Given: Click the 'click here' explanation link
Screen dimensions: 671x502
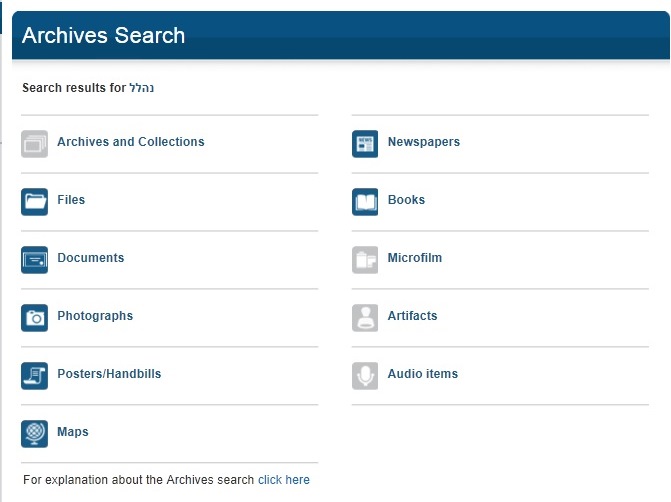Looking at the screenshot, I should click(284, 480).
